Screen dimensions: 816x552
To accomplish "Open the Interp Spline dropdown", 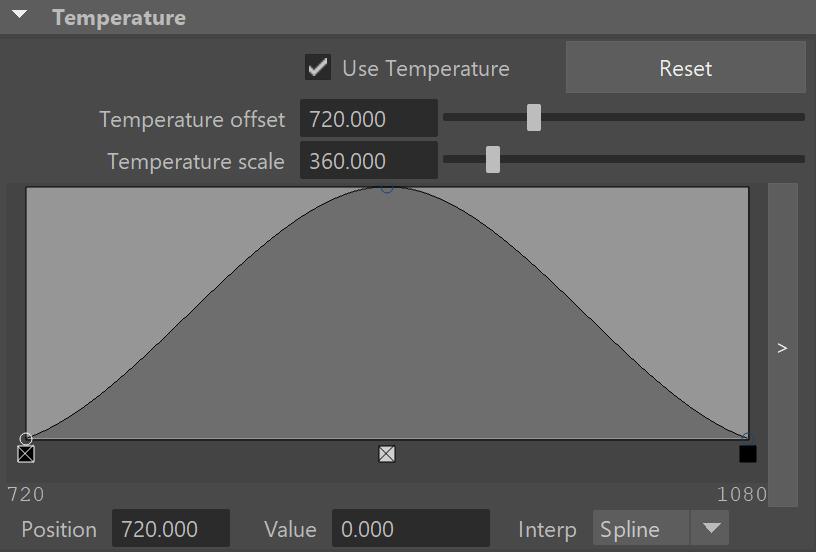I will pyautogui.click(x=660, y=529).
